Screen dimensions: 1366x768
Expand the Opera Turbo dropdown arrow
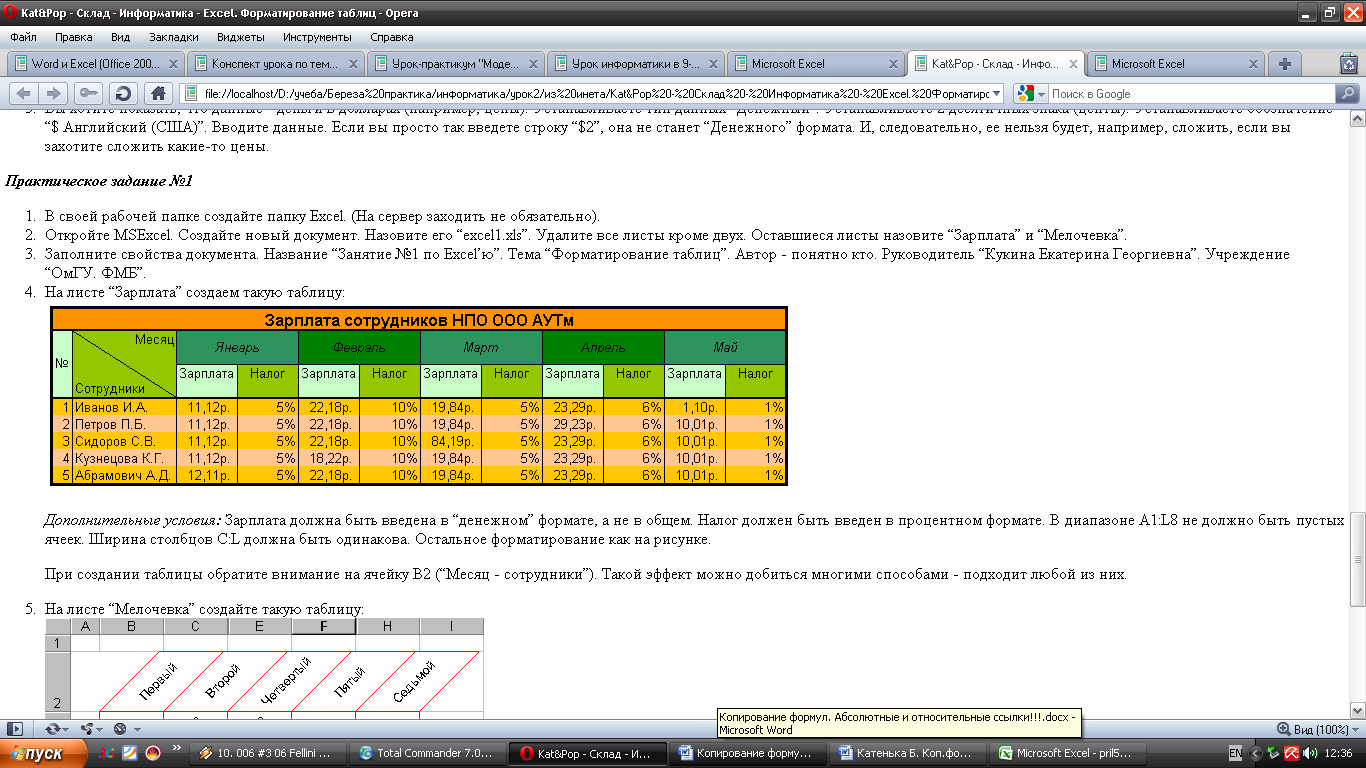click(136, 730)
